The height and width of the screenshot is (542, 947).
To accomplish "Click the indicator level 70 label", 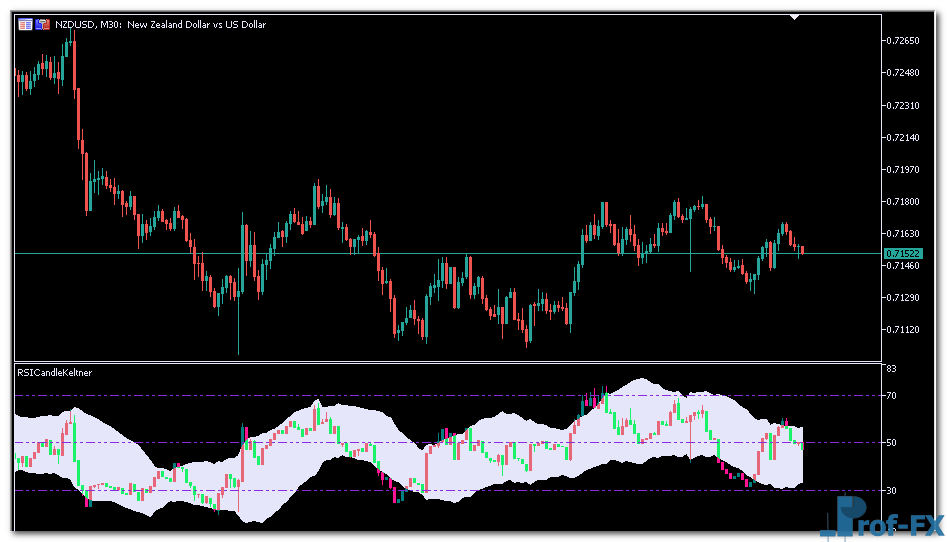I will (892, 396).
